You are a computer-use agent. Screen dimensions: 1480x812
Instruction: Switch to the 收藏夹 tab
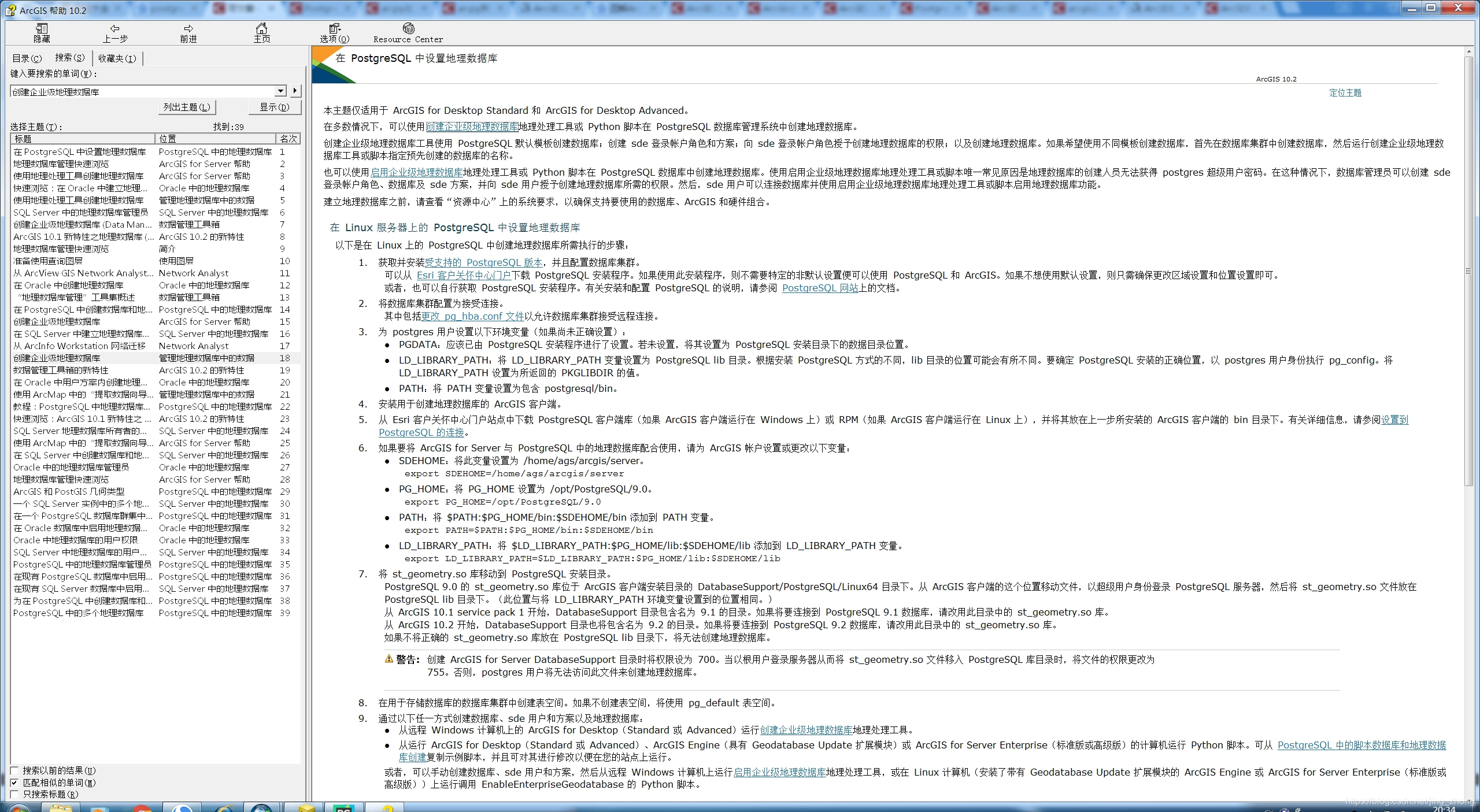pyautogui.click(x=117, y=58)
